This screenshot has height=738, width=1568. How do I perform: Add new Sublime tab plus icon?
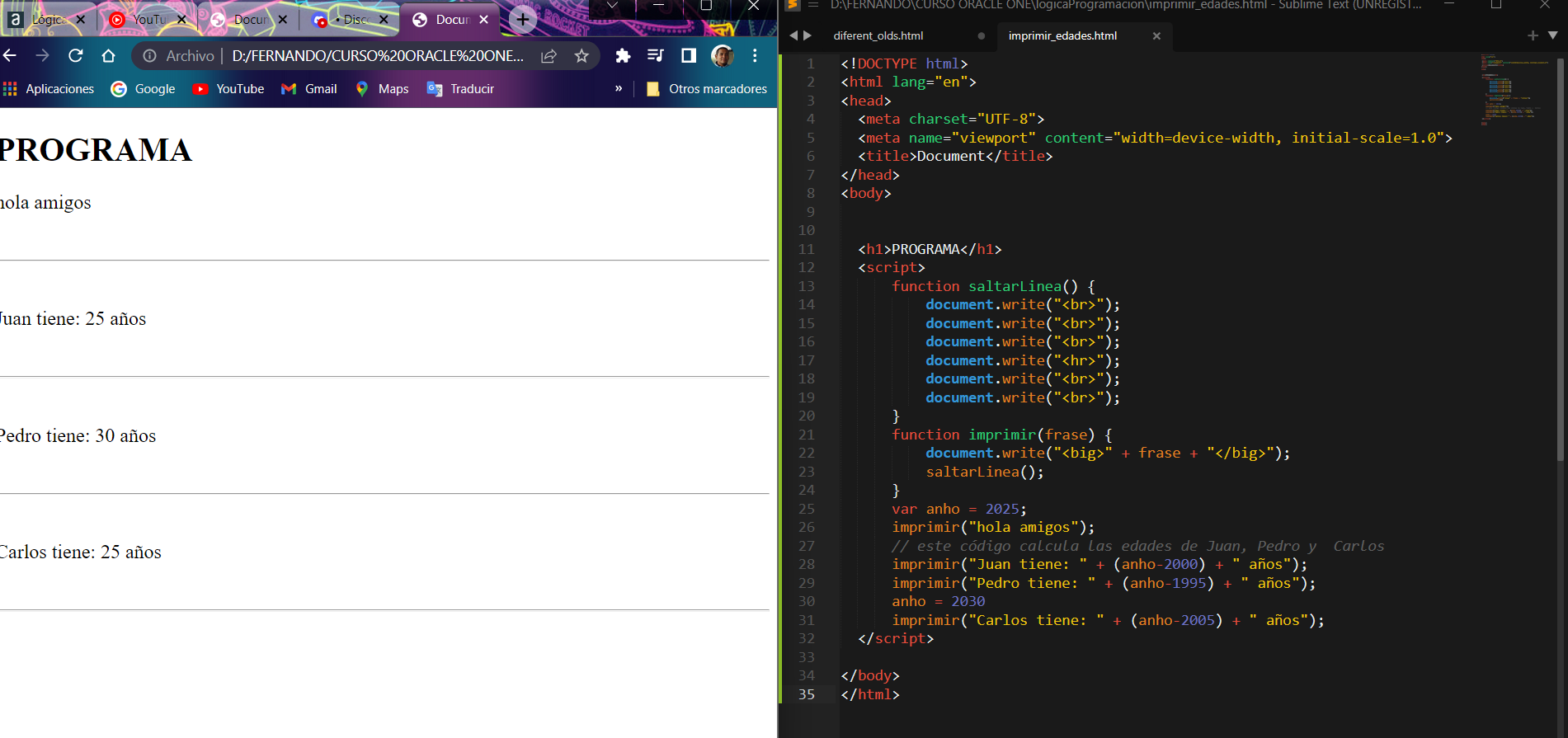click(1533, 35)
